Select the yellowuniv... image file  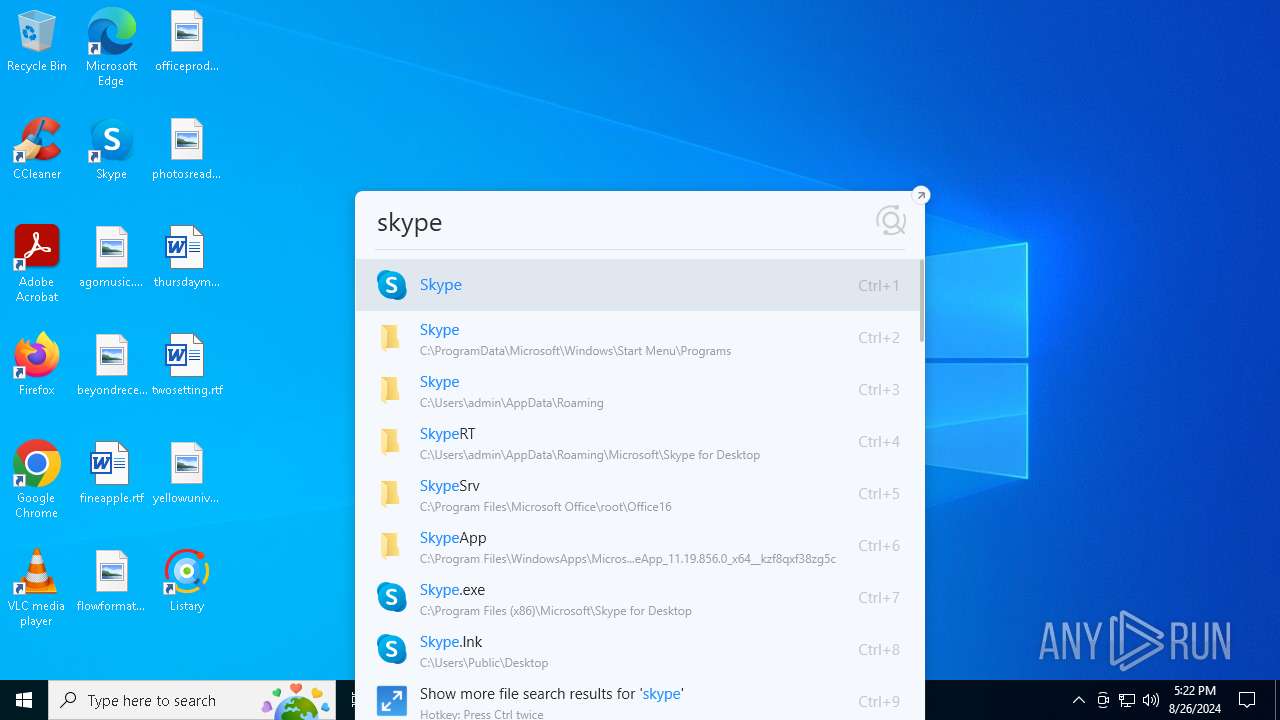pyautogui.click(x=187, y=473)
